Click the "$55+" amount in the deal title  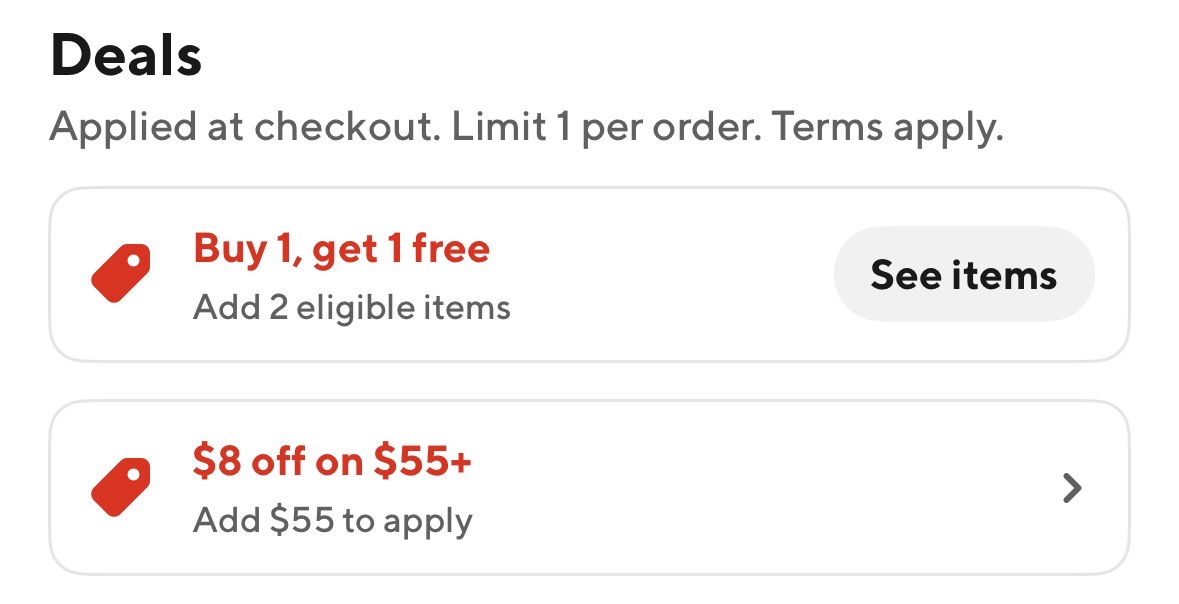pos(423,462)
